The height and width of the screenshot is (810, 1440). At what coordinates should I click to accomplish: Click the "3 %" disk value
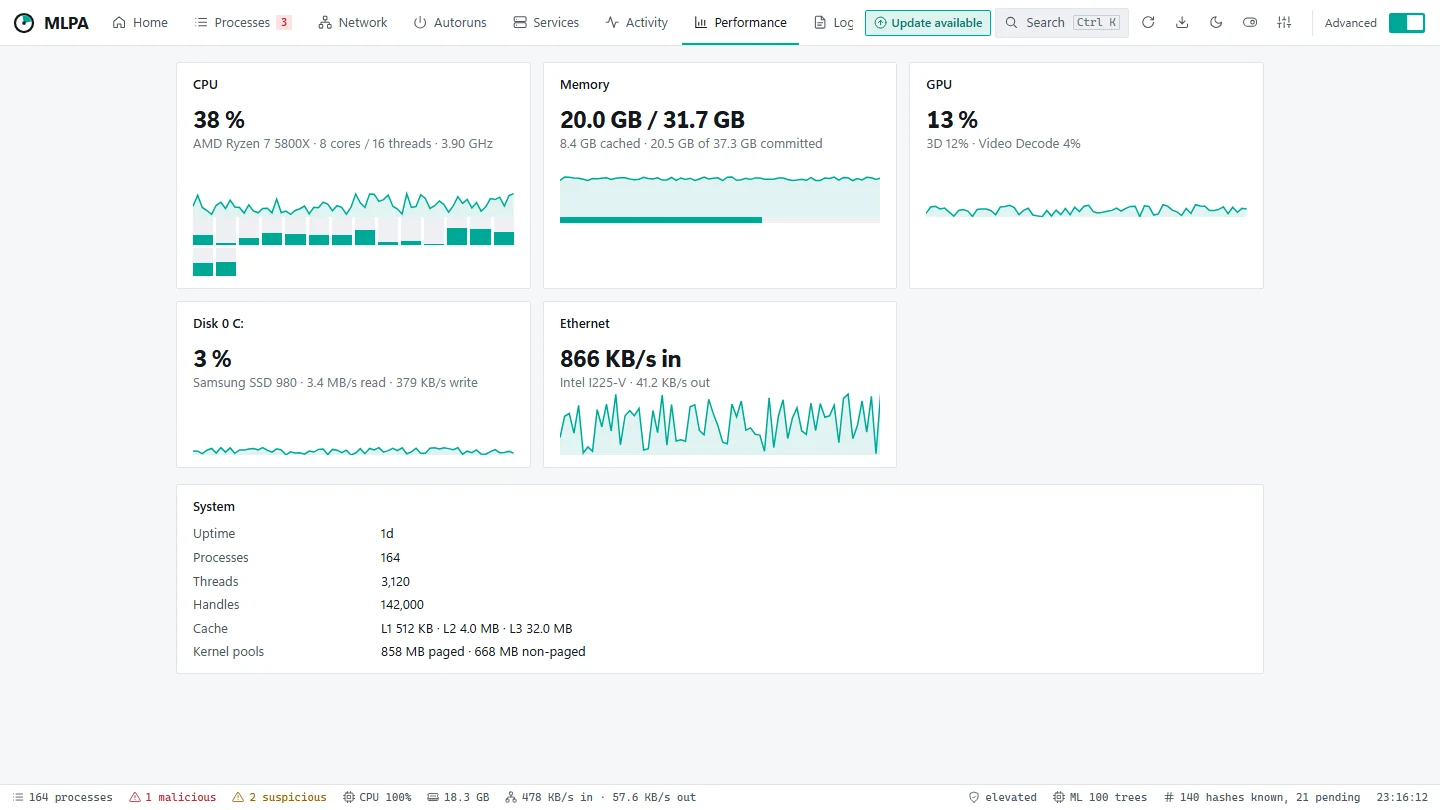coord(212,359)
